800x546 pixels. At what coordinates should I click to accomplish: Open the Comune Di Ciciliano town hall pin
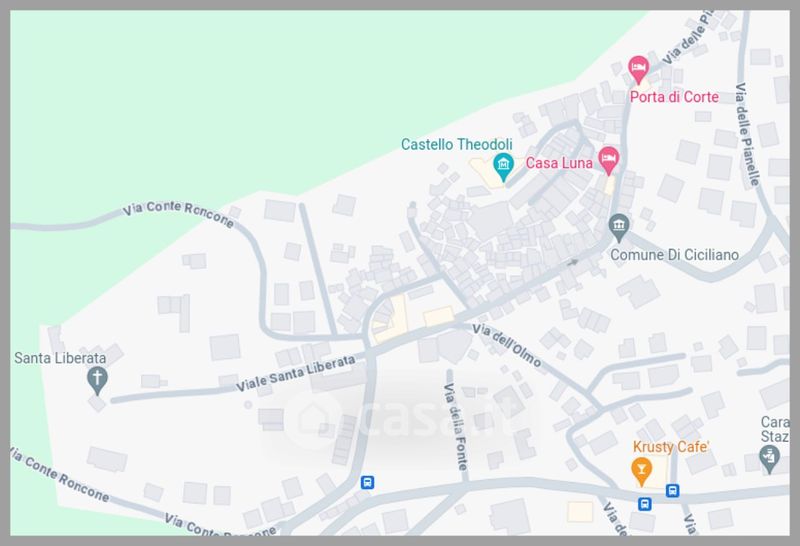click(618, 228)
